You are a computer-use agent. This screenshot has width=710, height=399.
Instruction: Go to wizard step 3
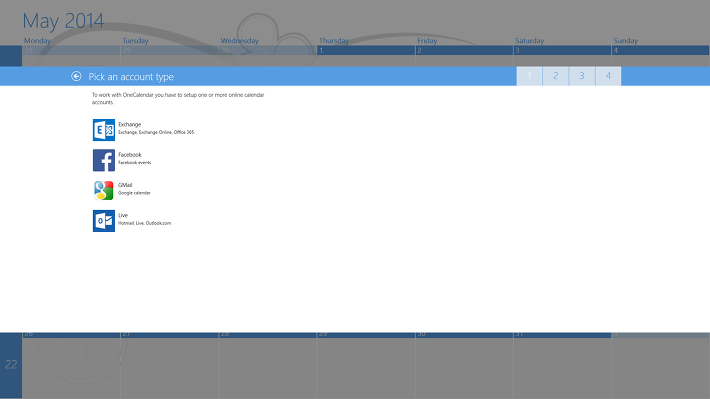click(582, 76)
